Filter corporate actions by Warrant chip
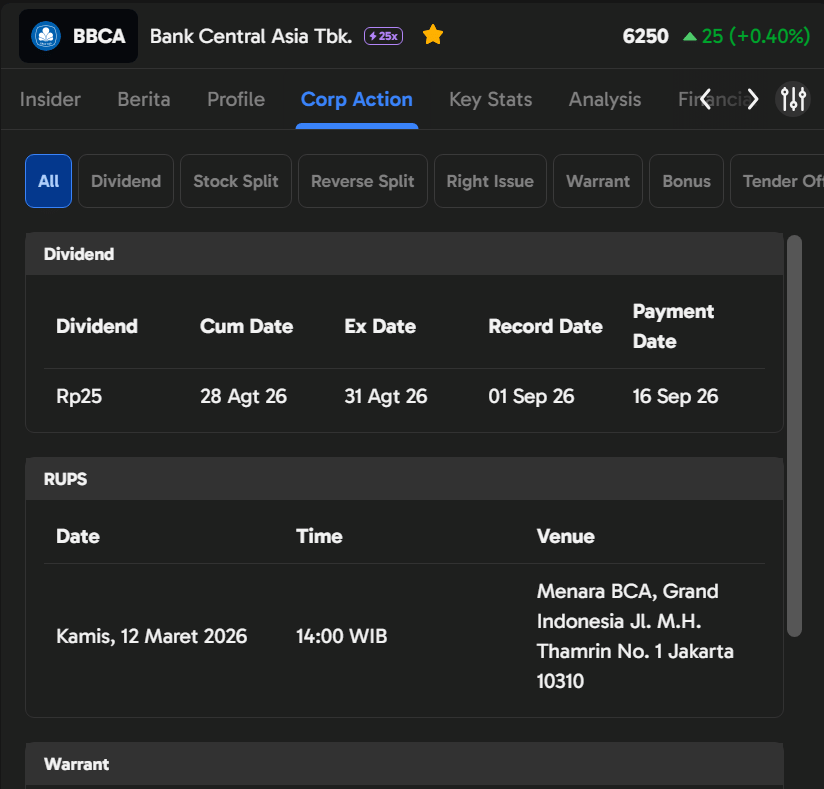This screenshot has width=824, height=789. click(598, 181)
